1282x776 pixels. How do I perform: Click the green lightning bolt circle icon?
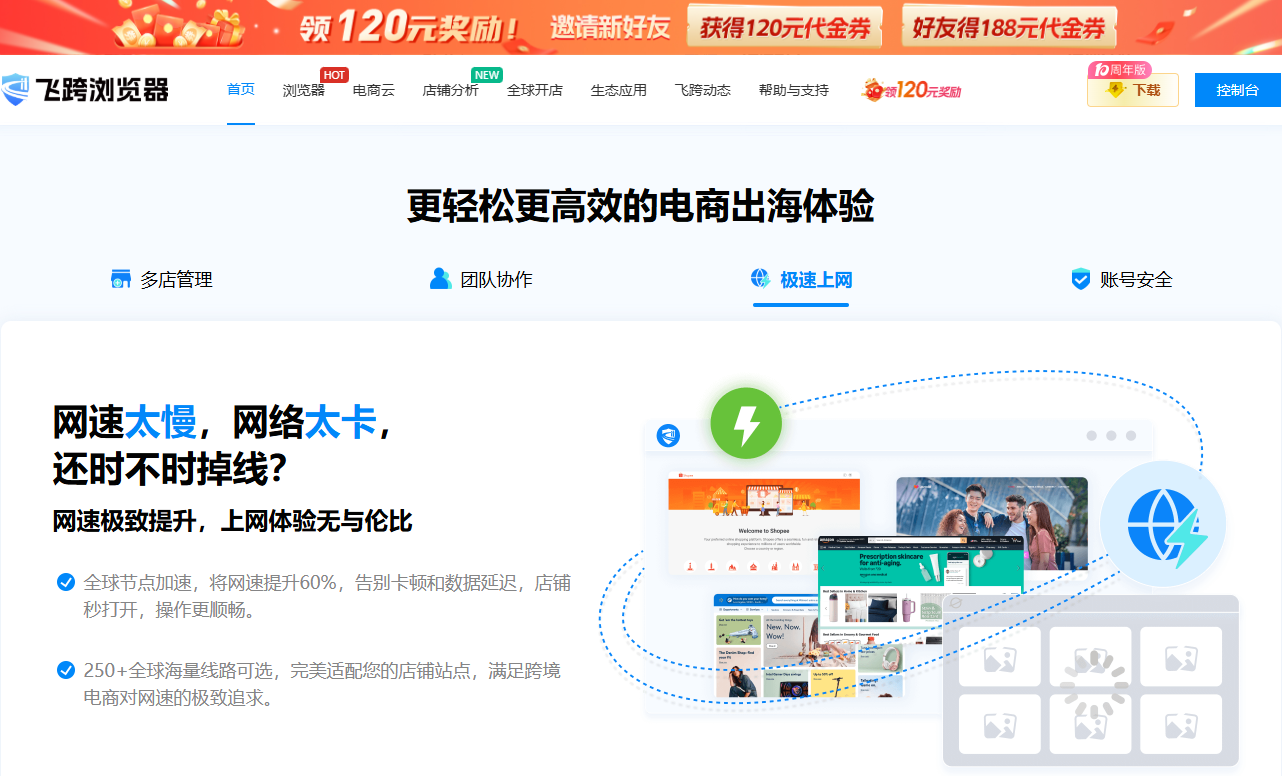[746, 424]
